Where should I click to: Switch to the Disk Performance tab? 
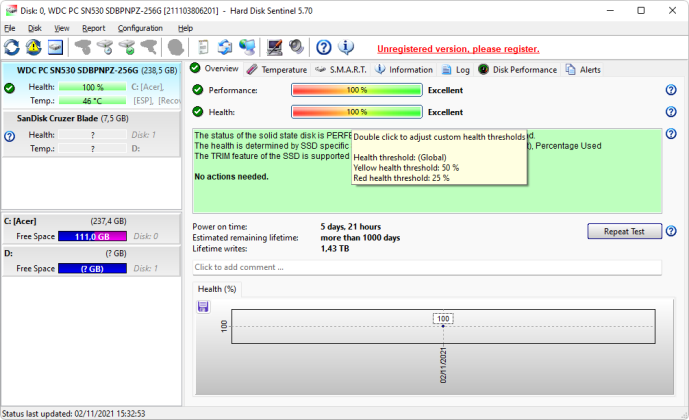[x=518, y=69]
